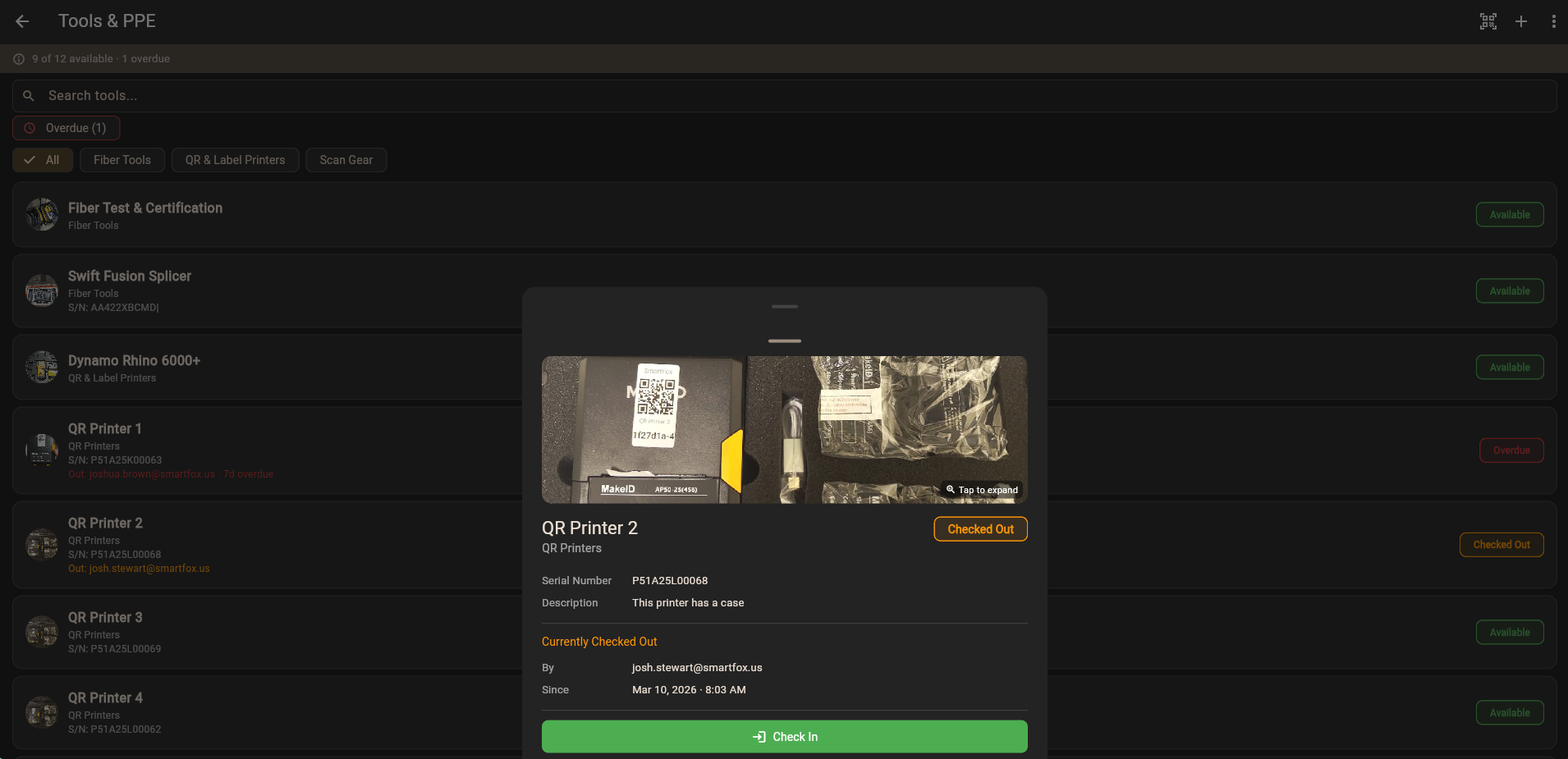Click the back arrow in the header
This screenshot has width=1568, height=759.
click(21, 21)
